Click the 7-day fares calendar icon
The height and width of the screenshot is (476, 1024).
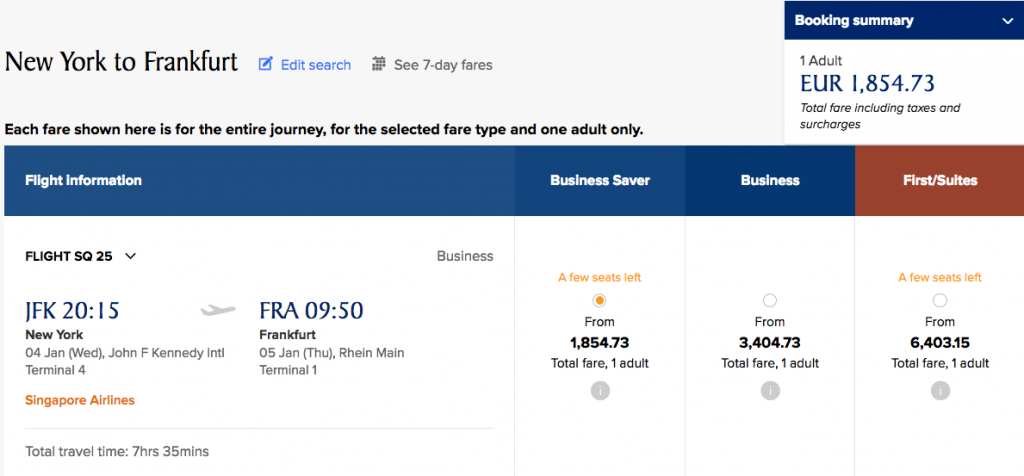tap(379, 64)
